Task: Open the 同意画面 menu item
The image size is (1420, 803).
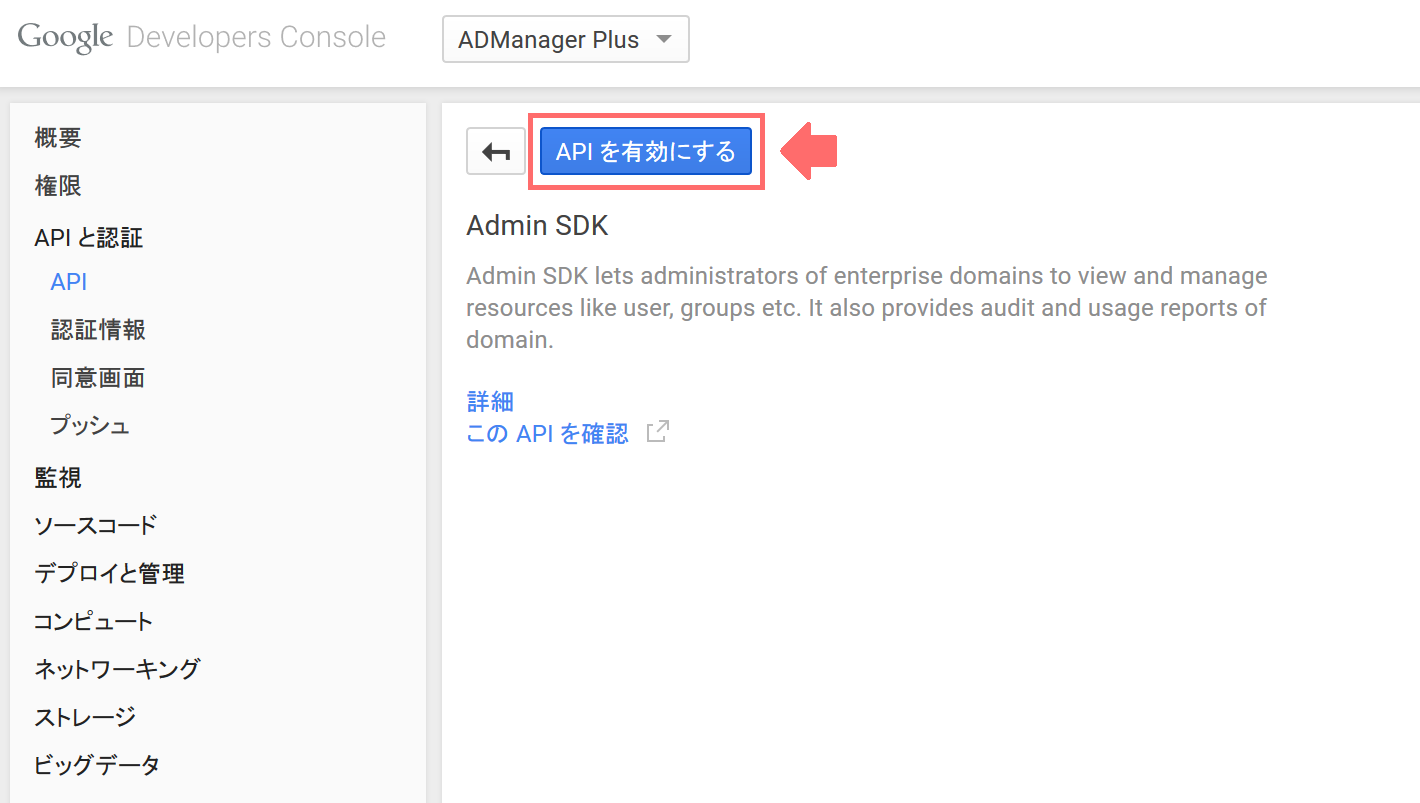Action: click(x=97, y=377)
